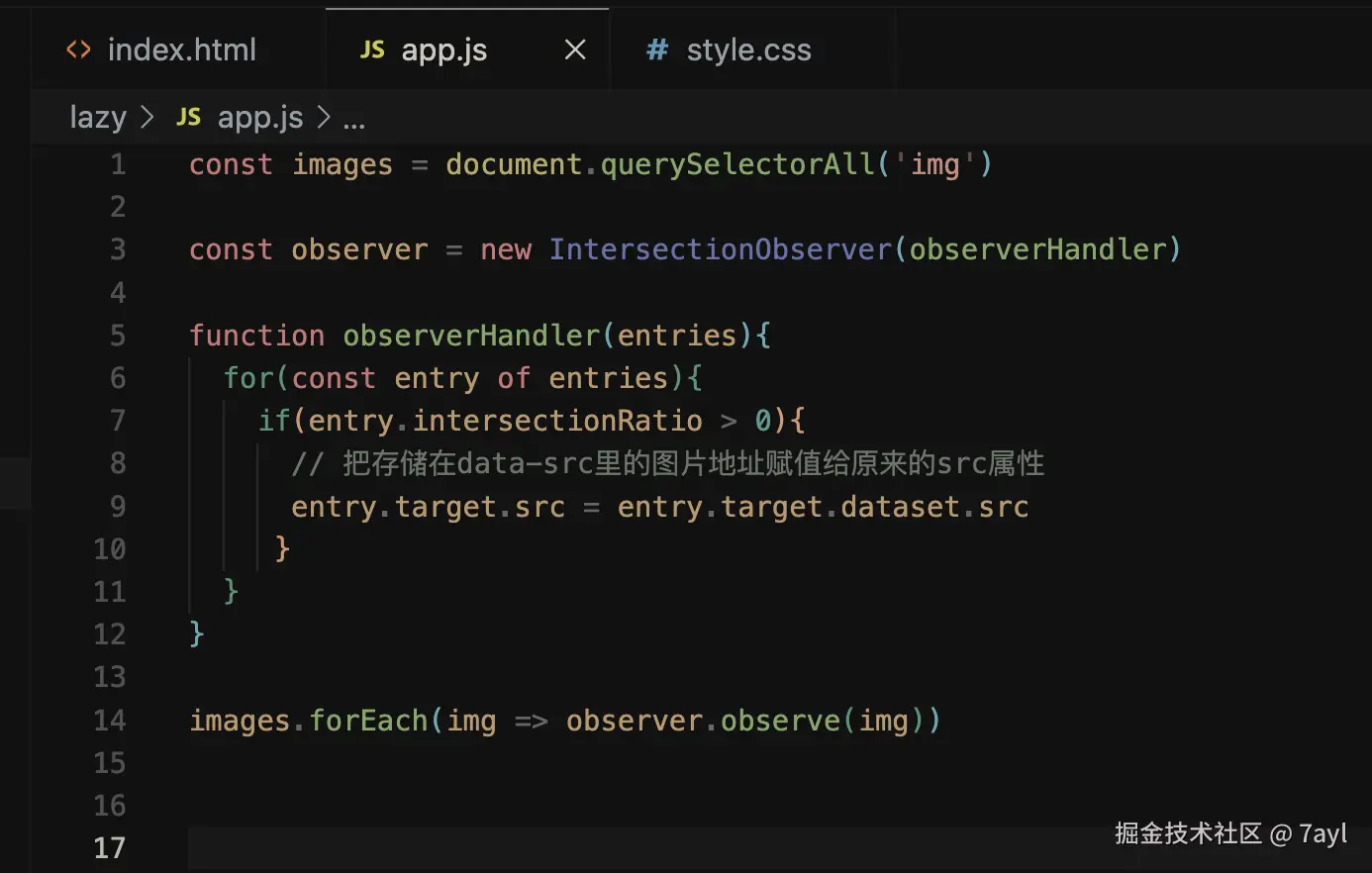
Task: Expand the chevron after lazy breadcrumb
Action: pyautogui.click(x=147, y=118)
